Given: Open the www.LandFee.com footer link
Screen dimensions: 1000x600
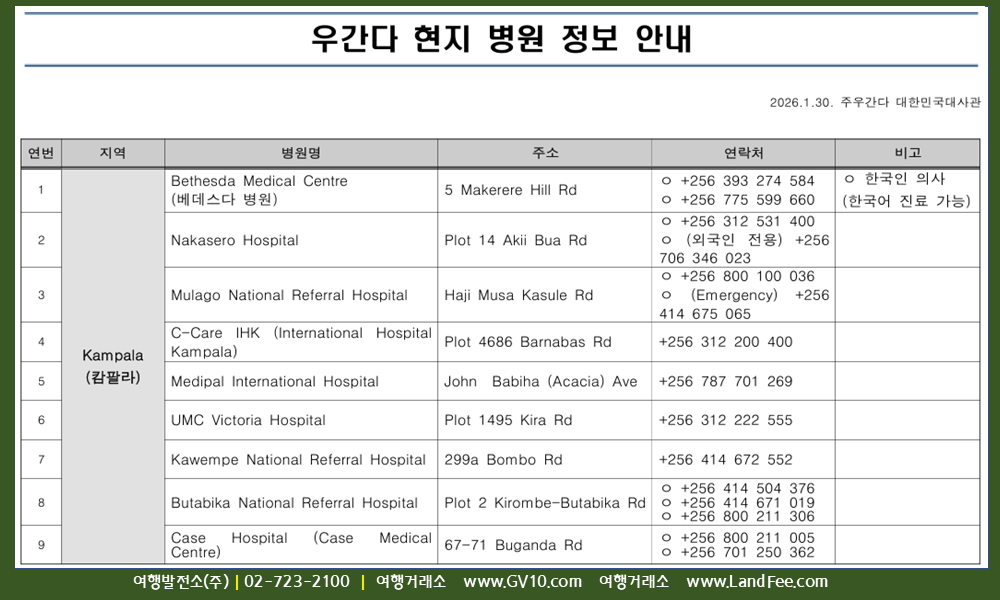Looking at the screenshot, I should 757,582.
